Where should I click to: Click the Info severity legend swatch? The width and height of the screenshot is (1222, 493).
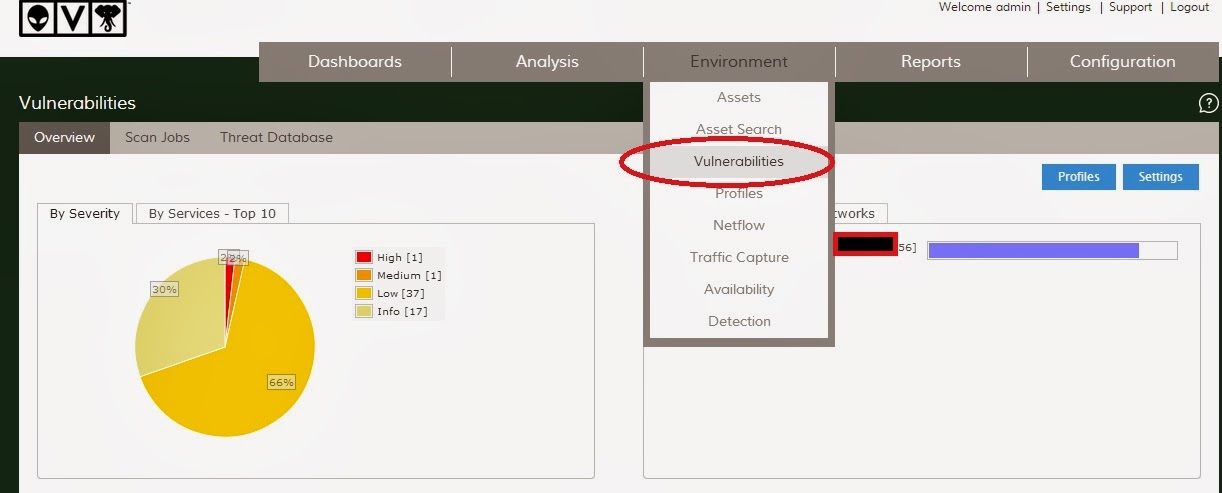pos(363,312)
